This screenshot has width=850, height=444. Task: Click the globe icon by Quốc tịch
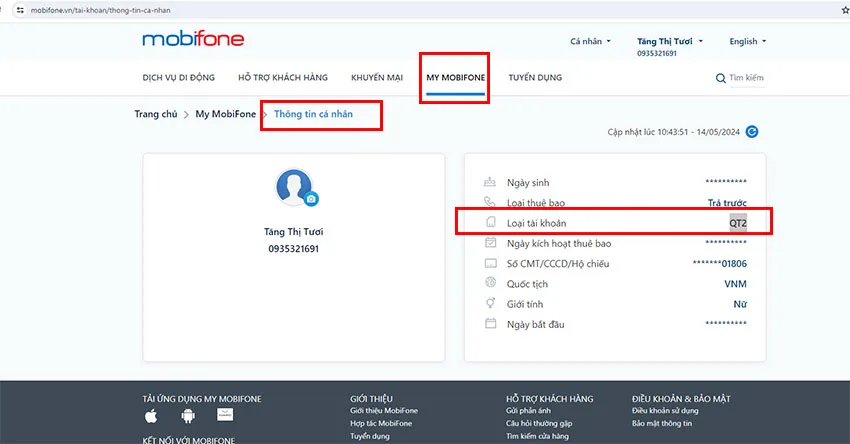[491, 282]
